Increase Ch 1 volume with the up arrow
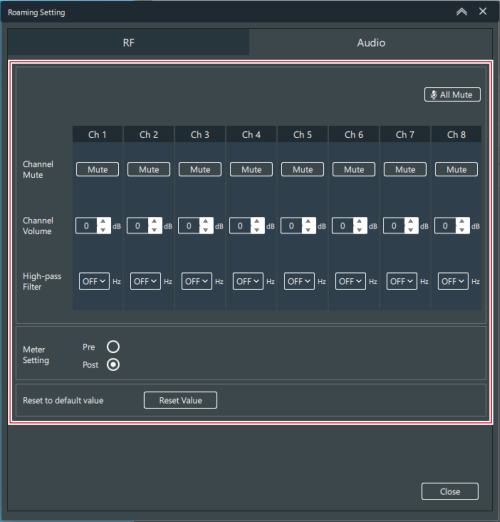This screenshot has width=500, height=522. pos(103,222)
